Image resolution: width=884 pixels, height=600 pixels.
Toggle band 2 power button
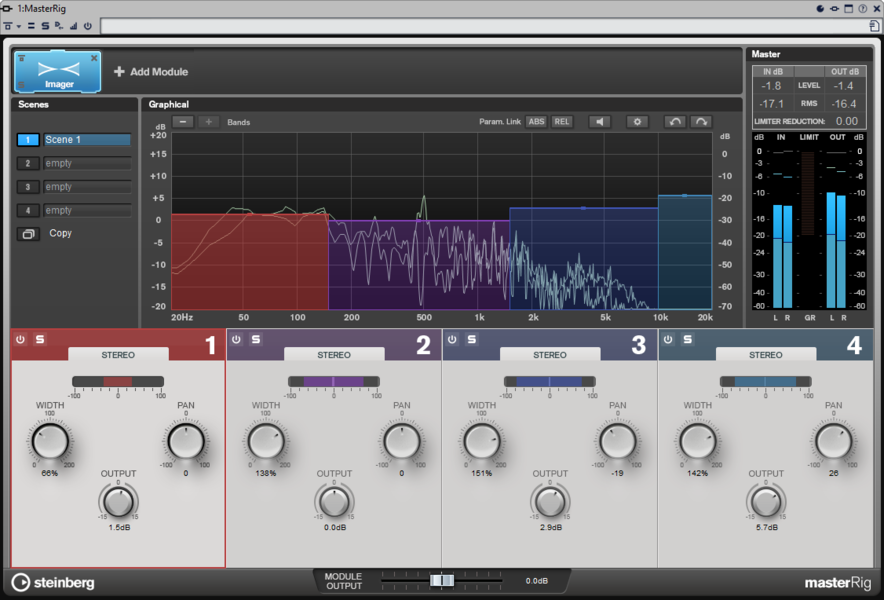coord(236,339)
